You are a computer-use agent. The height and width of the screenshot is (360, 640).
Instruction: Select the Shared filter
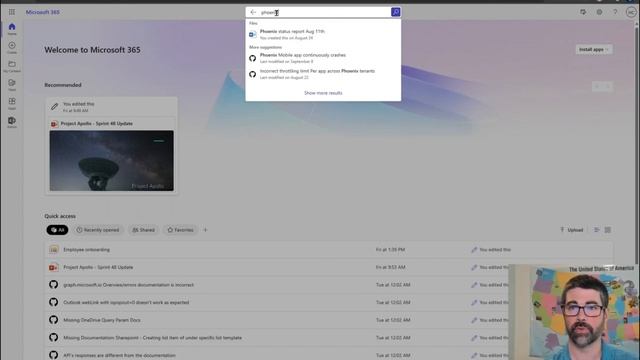[143, 230]
